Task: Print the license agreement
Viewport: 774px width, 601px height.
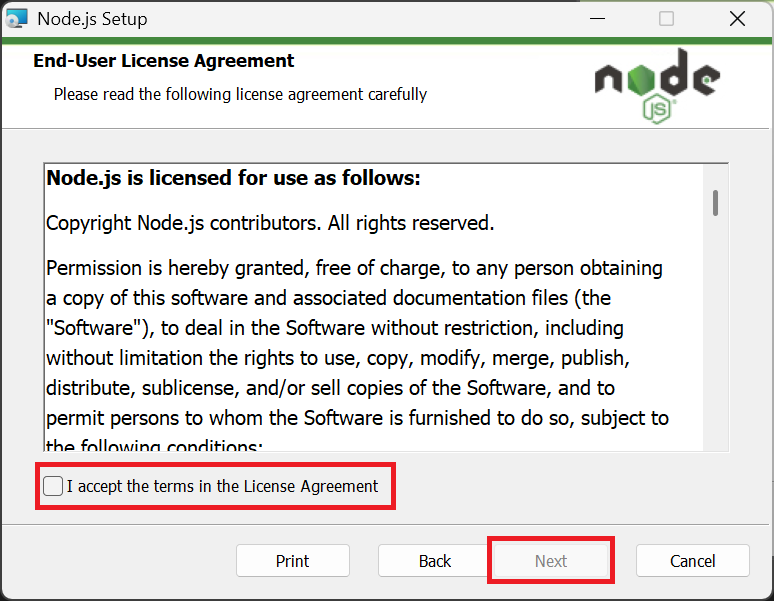Action: 293,561
